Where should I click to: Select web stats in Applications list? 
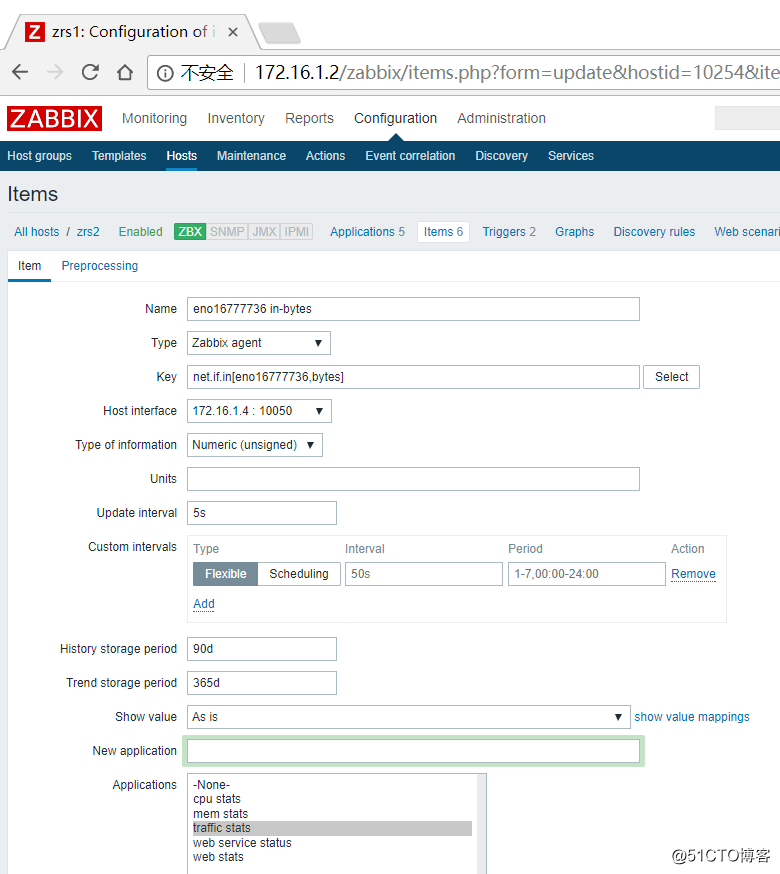[332, 857]
